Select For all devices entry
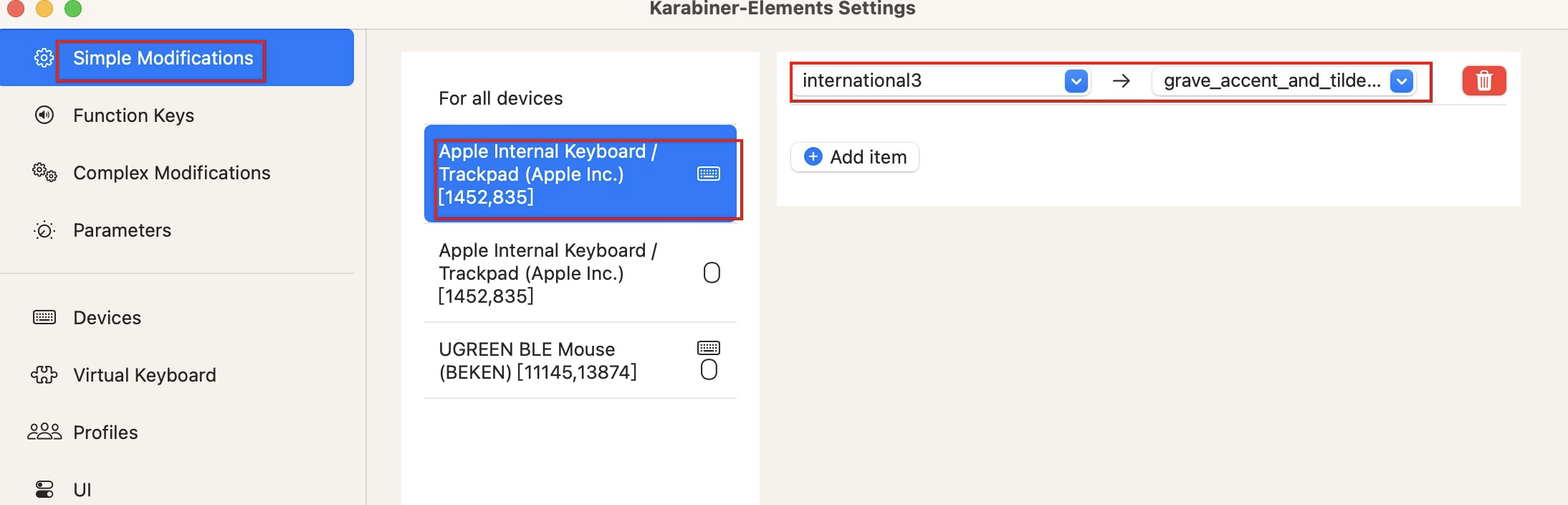 coord(500,98)
